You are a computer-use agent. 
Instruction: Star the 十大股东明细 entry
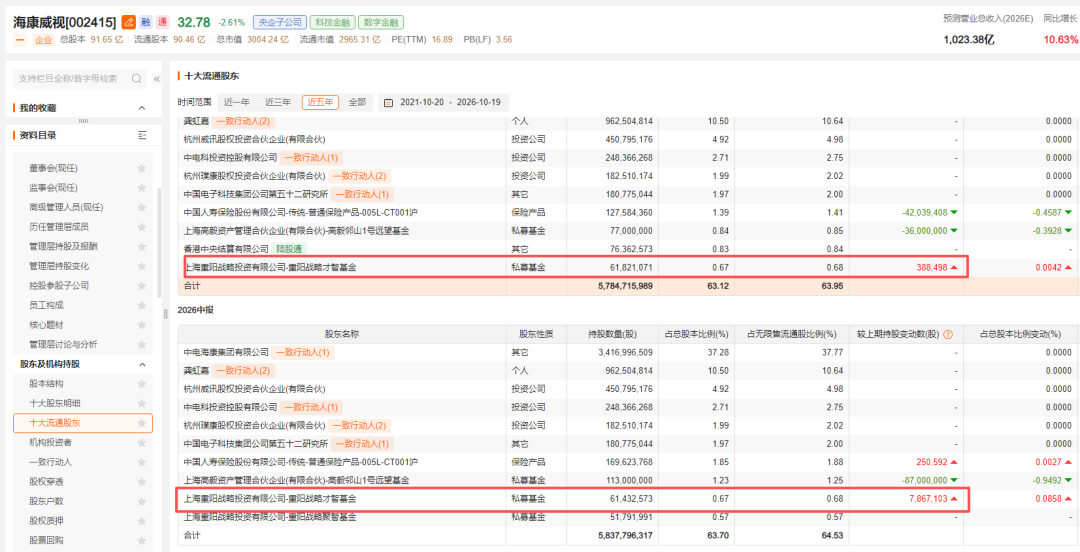coord(142,403)
